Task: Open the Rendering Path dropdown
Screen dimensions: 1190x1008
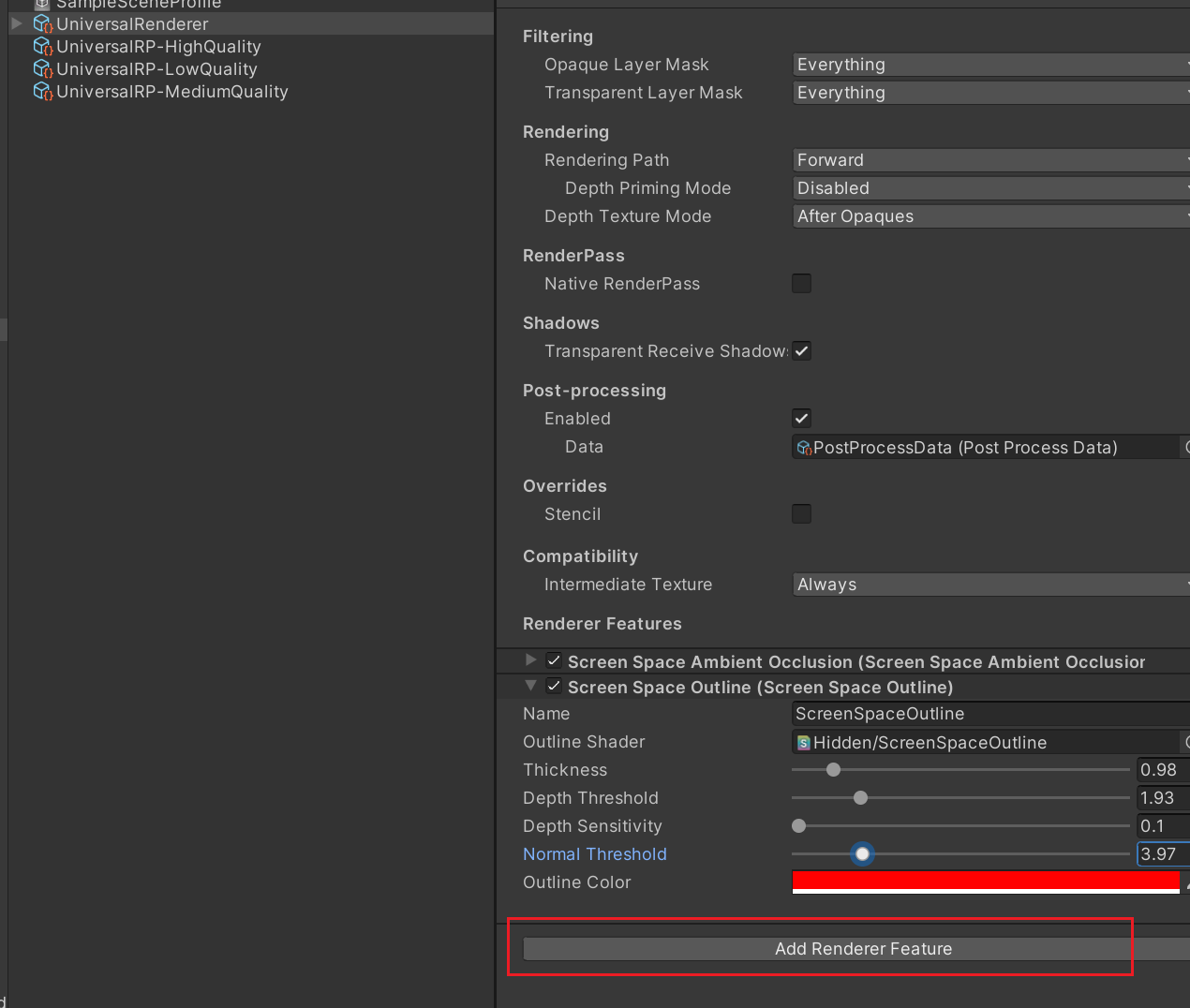Action: pos(989,160)
